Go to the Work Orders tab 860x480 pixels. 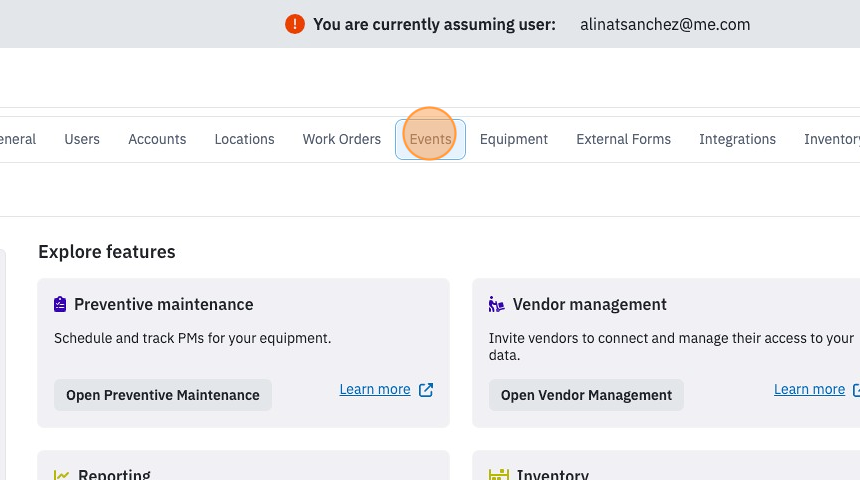342,139
